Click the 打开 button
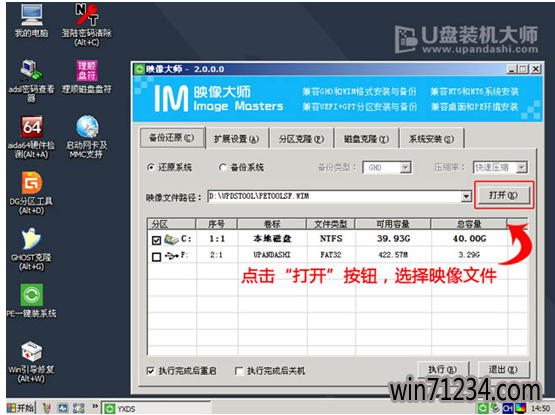The height and width of the screenshot is (415, 555). (503, 195)
